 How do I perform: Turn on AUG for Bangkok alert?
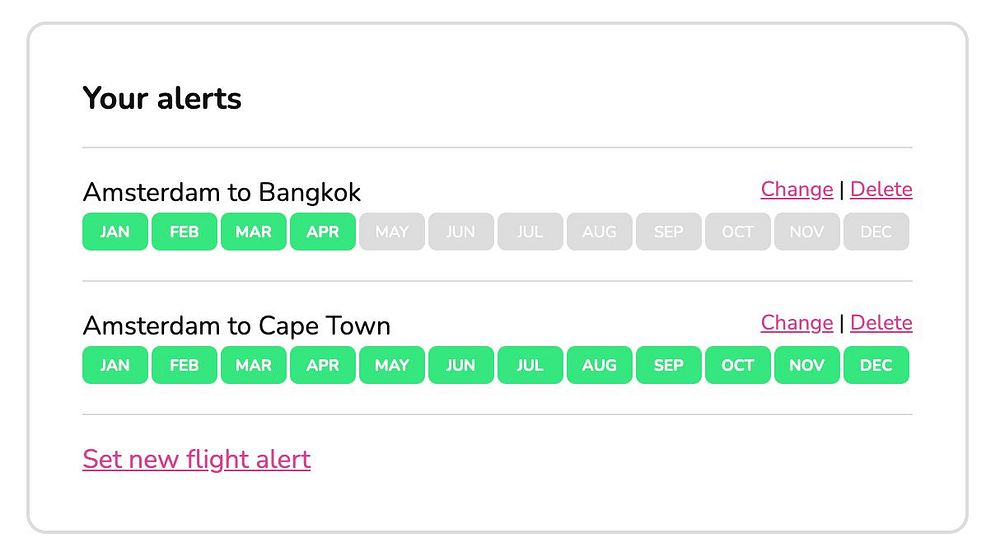(x=599, y=232)
